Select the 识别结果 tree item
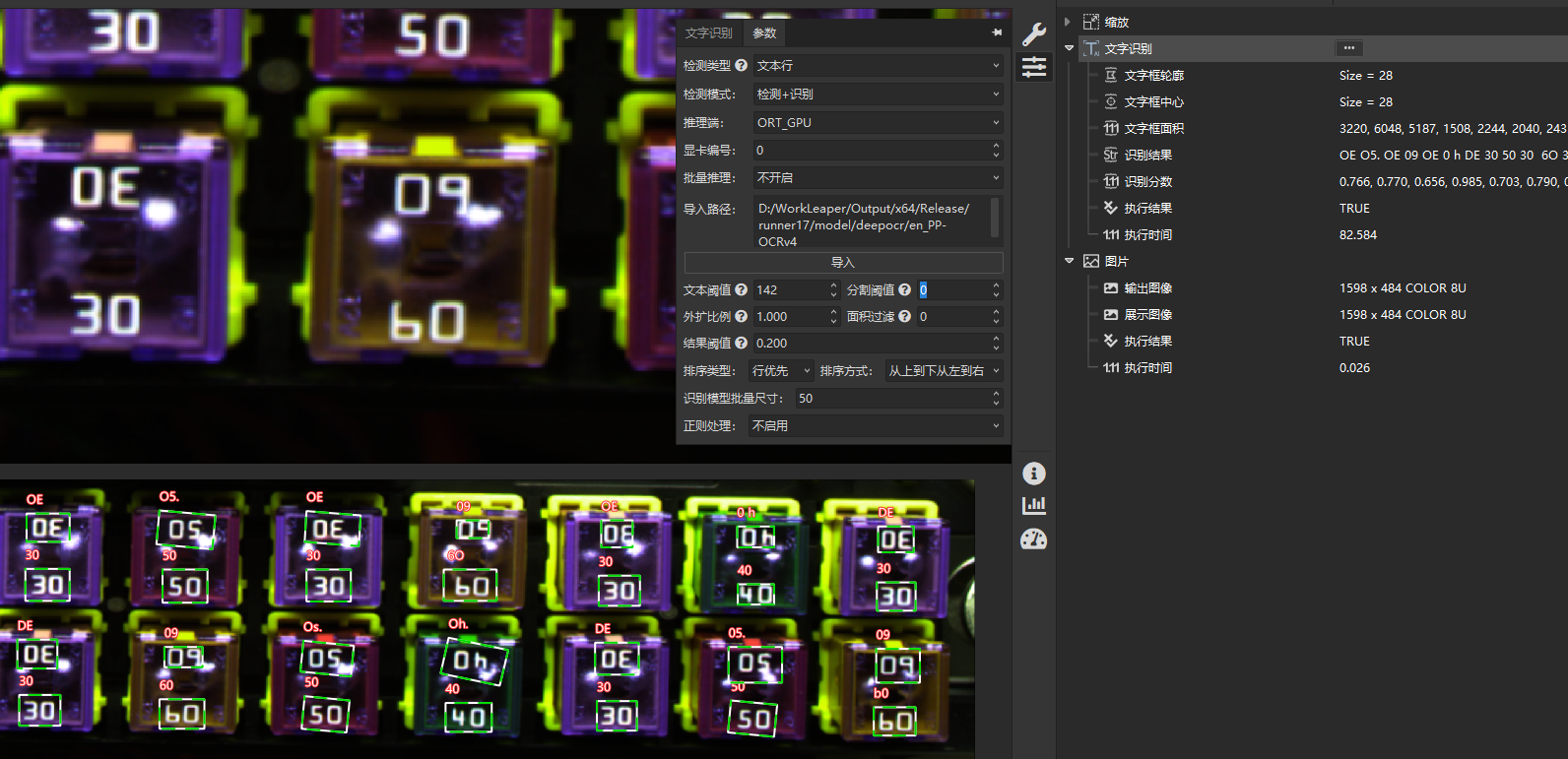Screen dimensions: 1568x759 tap(1147, 156)
